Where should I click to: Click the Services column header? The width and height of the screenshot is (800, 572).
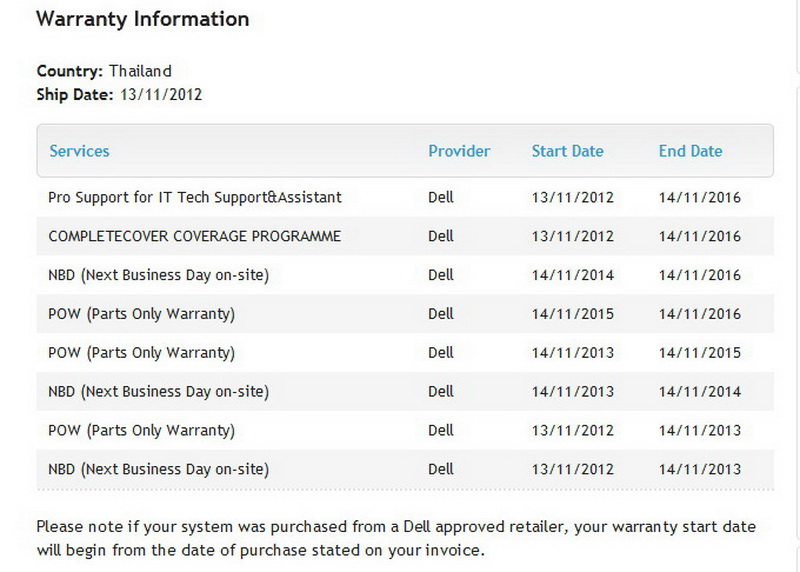(79, 151)
